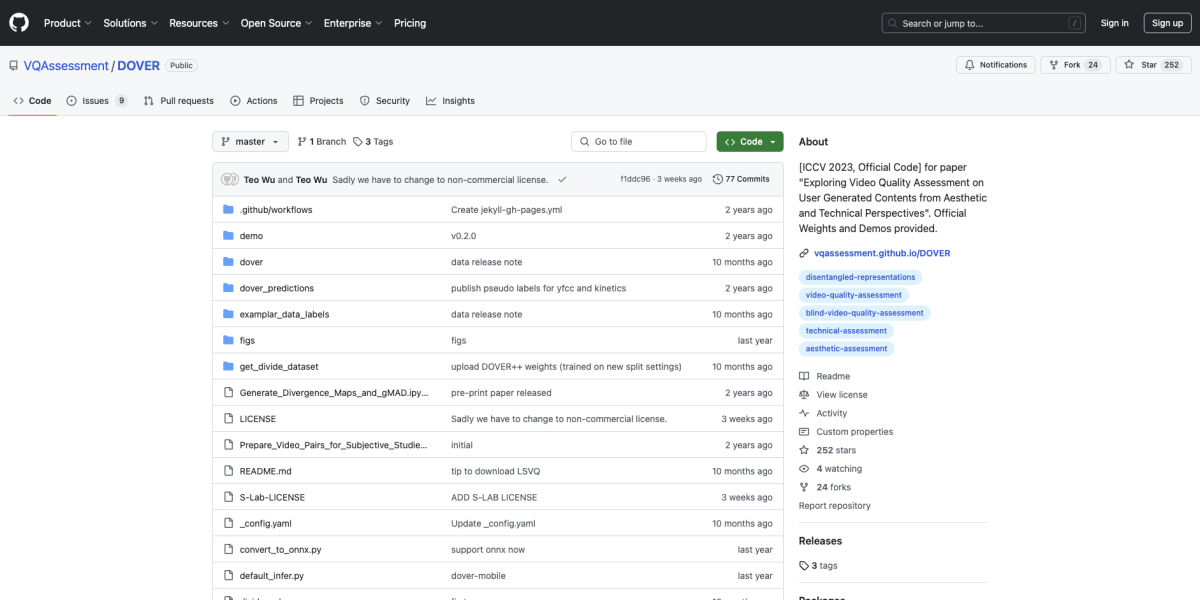This screenshot has width=1200, height=600.
Task: Click the website link chain icon
Action: tap(804, 253)
